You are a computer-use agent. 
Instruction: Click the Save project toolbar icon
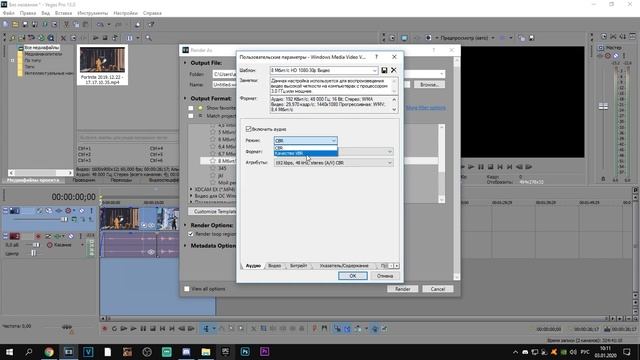(x=25, y=24)
